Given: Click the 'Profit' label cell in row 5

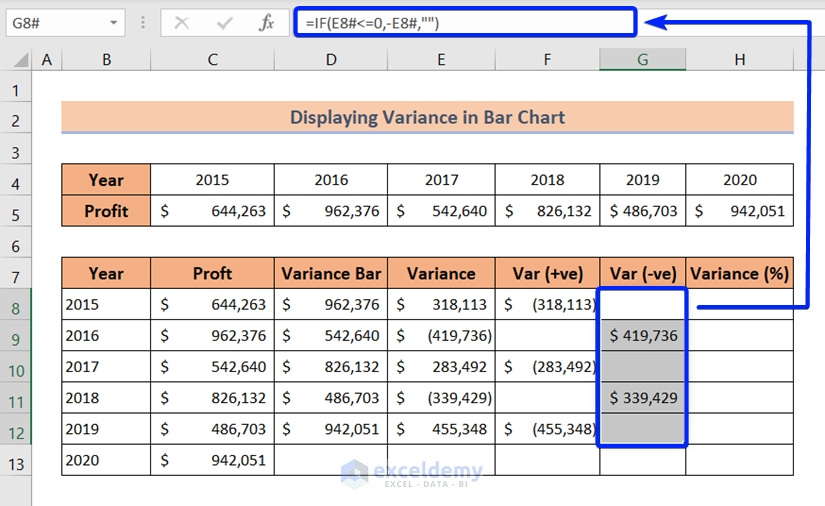Looking at the screenshot, I should point(106,211).
